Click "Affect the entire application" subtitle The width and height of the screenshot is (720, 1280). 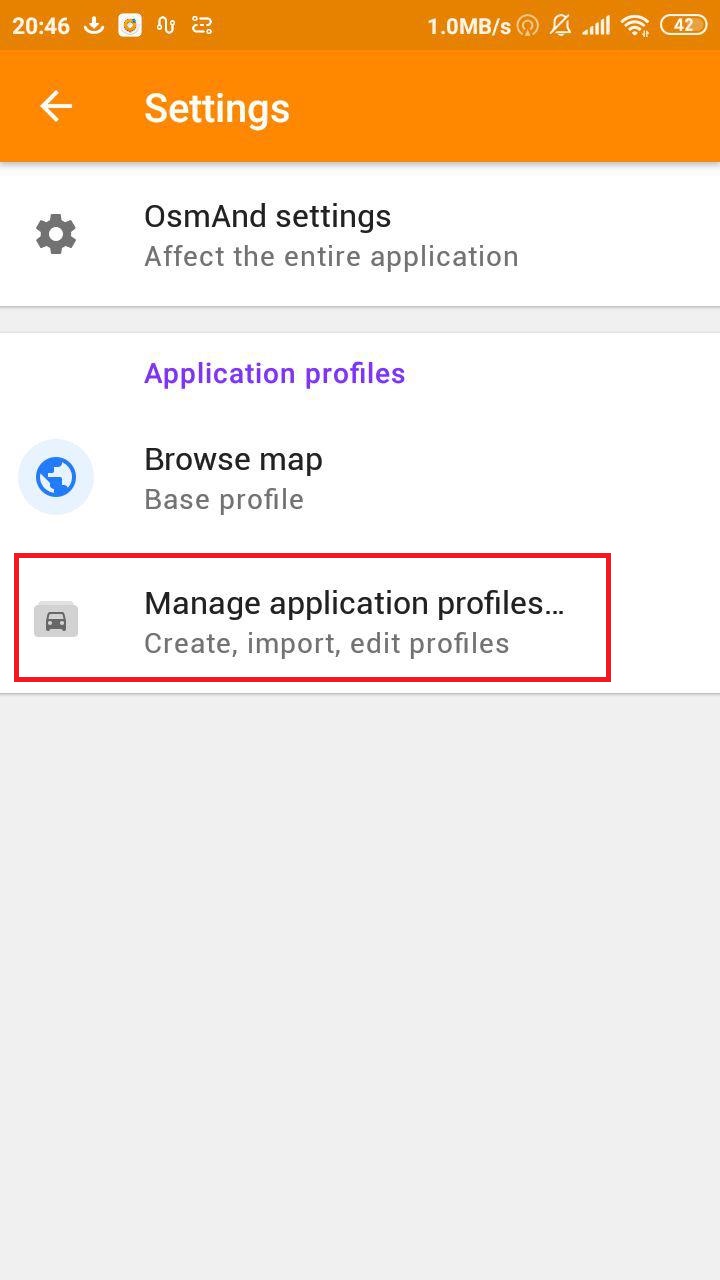[x=331, y=256]
